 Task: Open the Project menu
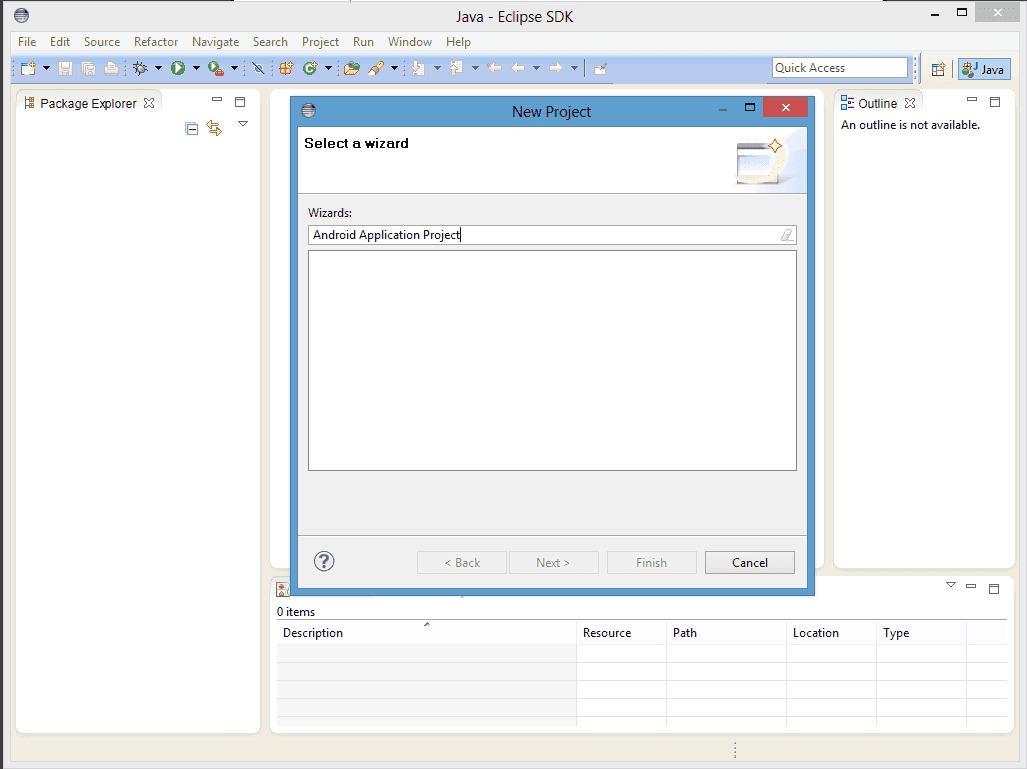pyautogui.click(x=320, y=42)
